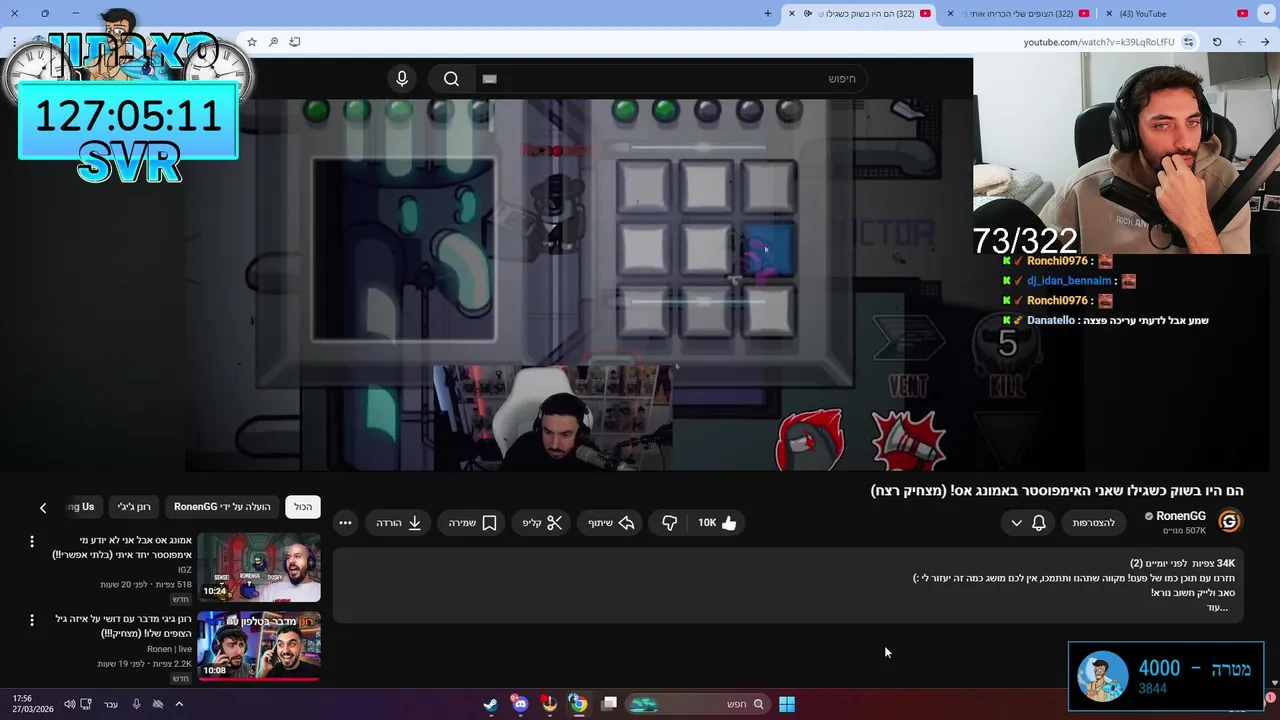1280x720 pixels.
Task: Create a clip with קליפ scissors button
Action: click(542, 523)
